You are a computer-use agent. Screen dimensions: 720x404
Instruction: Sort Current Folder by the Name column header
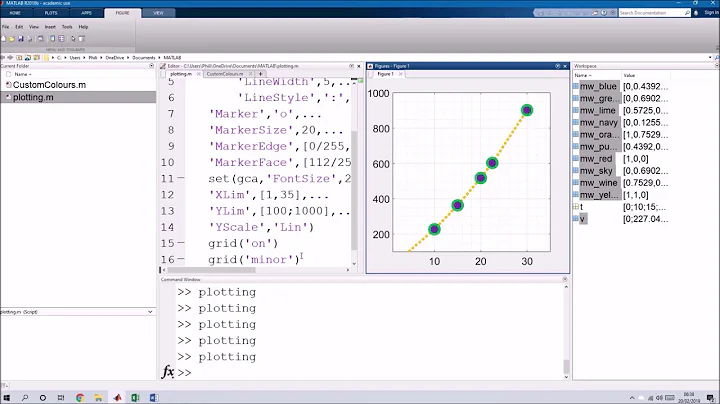coord(21,74)
